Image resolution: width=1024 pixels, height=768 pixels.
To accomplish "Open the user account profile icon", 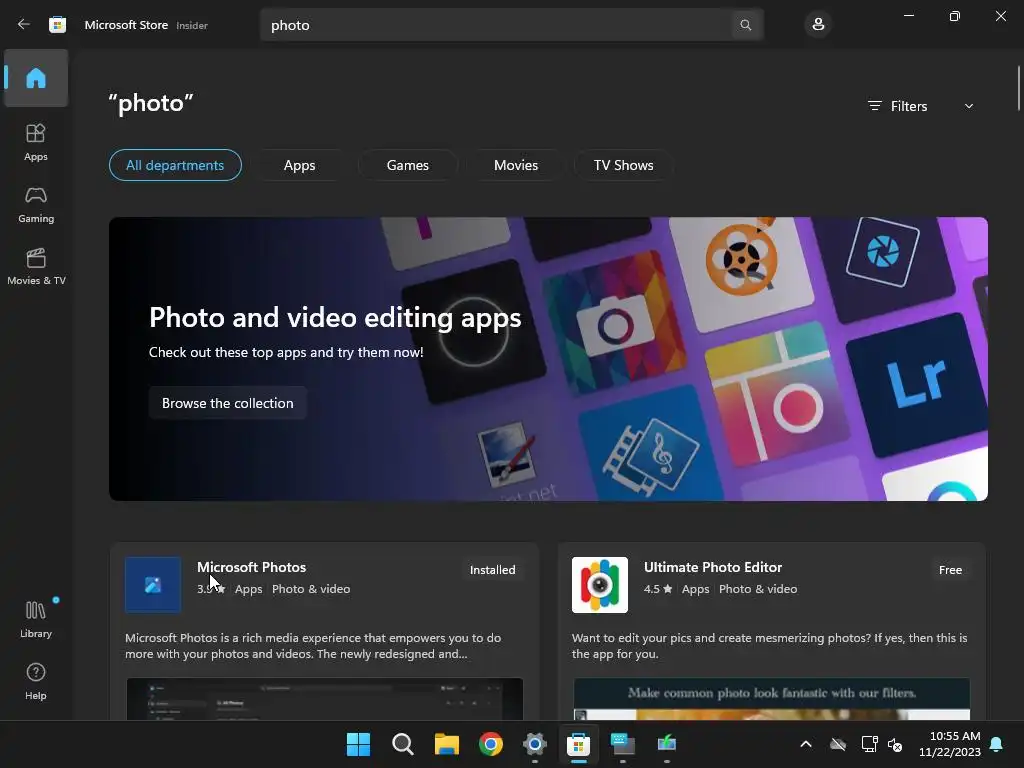I will [x=818, y=25].
